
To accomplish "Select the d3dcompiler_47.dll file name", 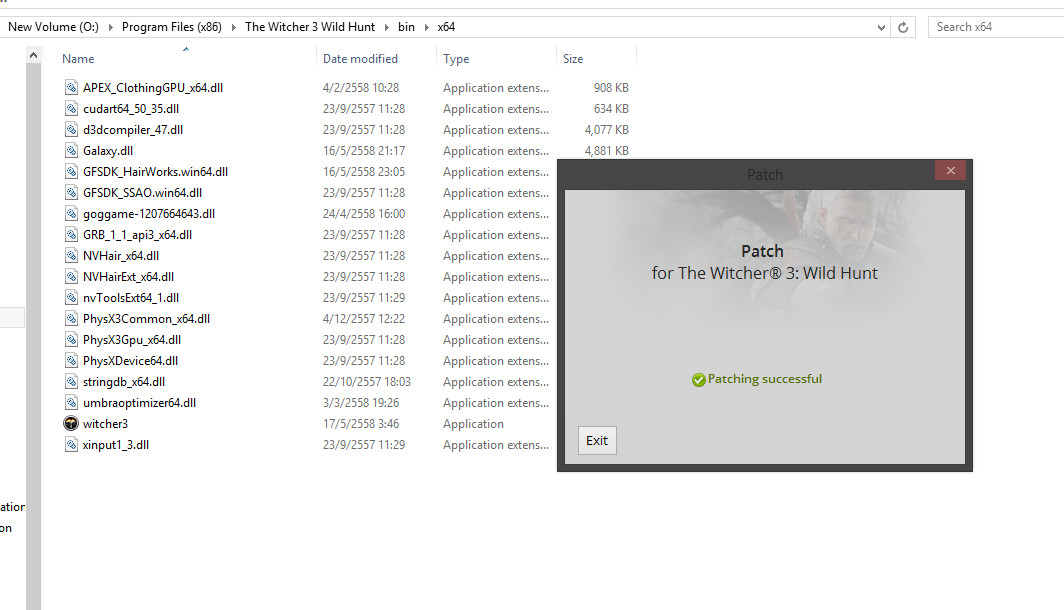I will tap(133, 130).
